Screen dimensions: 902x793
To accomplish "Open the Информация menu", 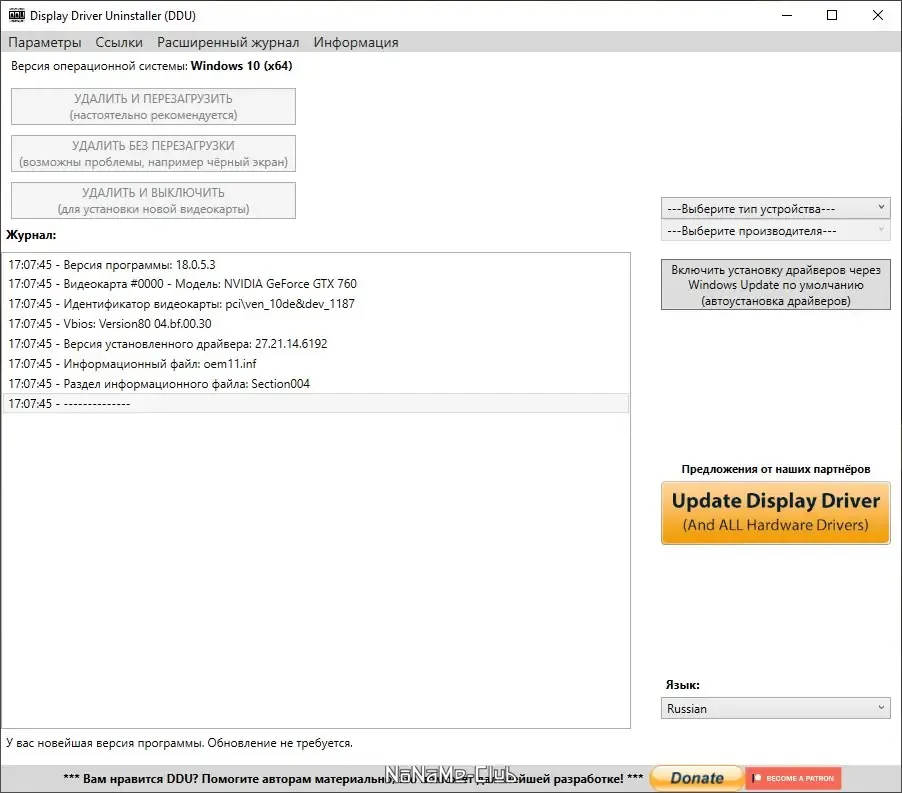I will [x=356, y=43].
